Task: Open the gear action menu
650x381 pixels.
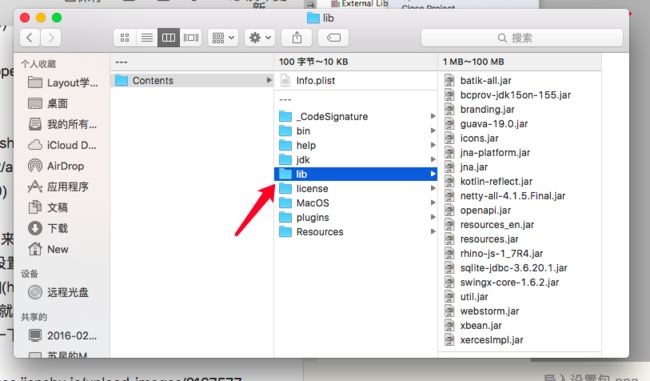Action: point(260,38)
